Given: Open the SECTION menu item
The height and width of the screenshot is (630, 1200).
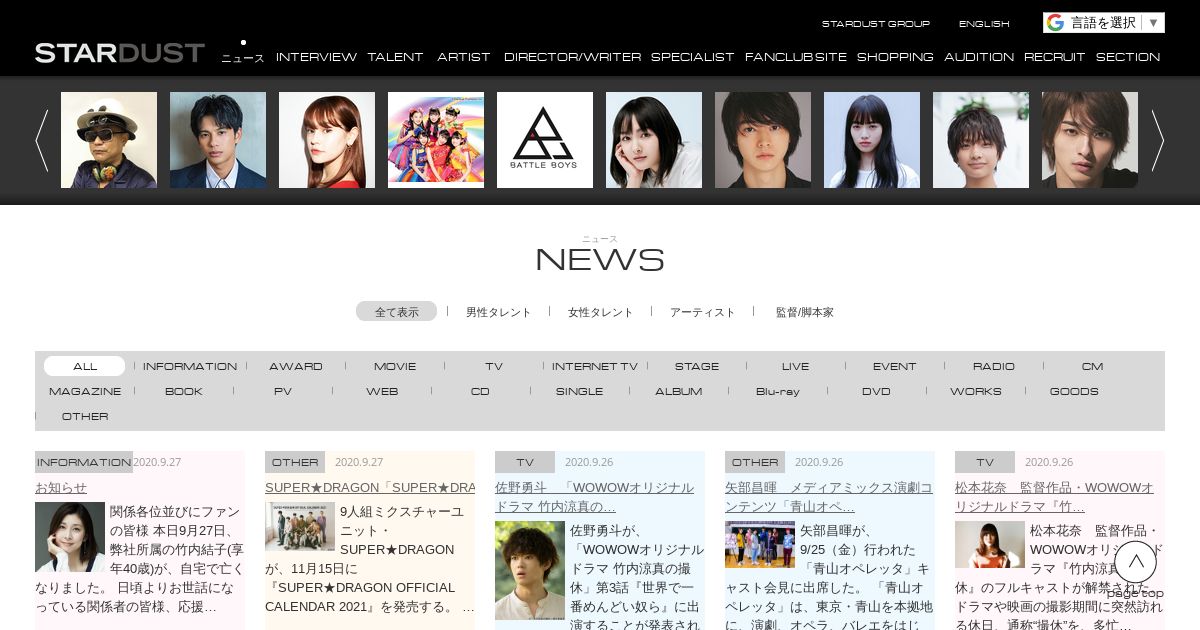Looking at the screenshot, I should tap(1128, 57).
